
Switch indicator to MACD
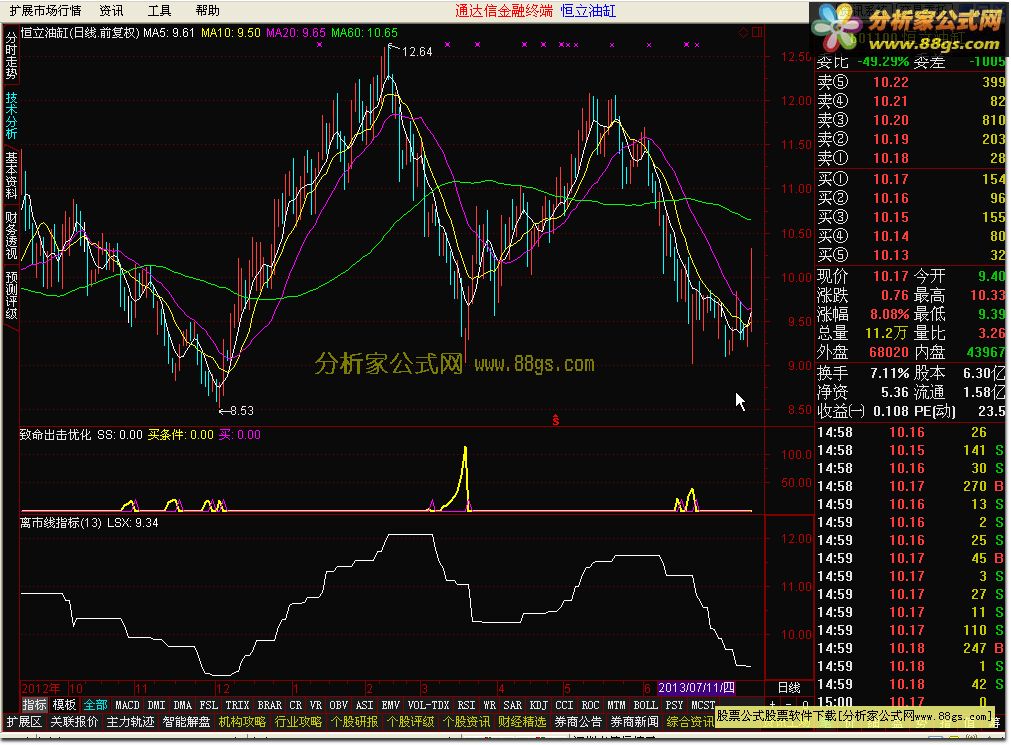[x=127, y=705]
